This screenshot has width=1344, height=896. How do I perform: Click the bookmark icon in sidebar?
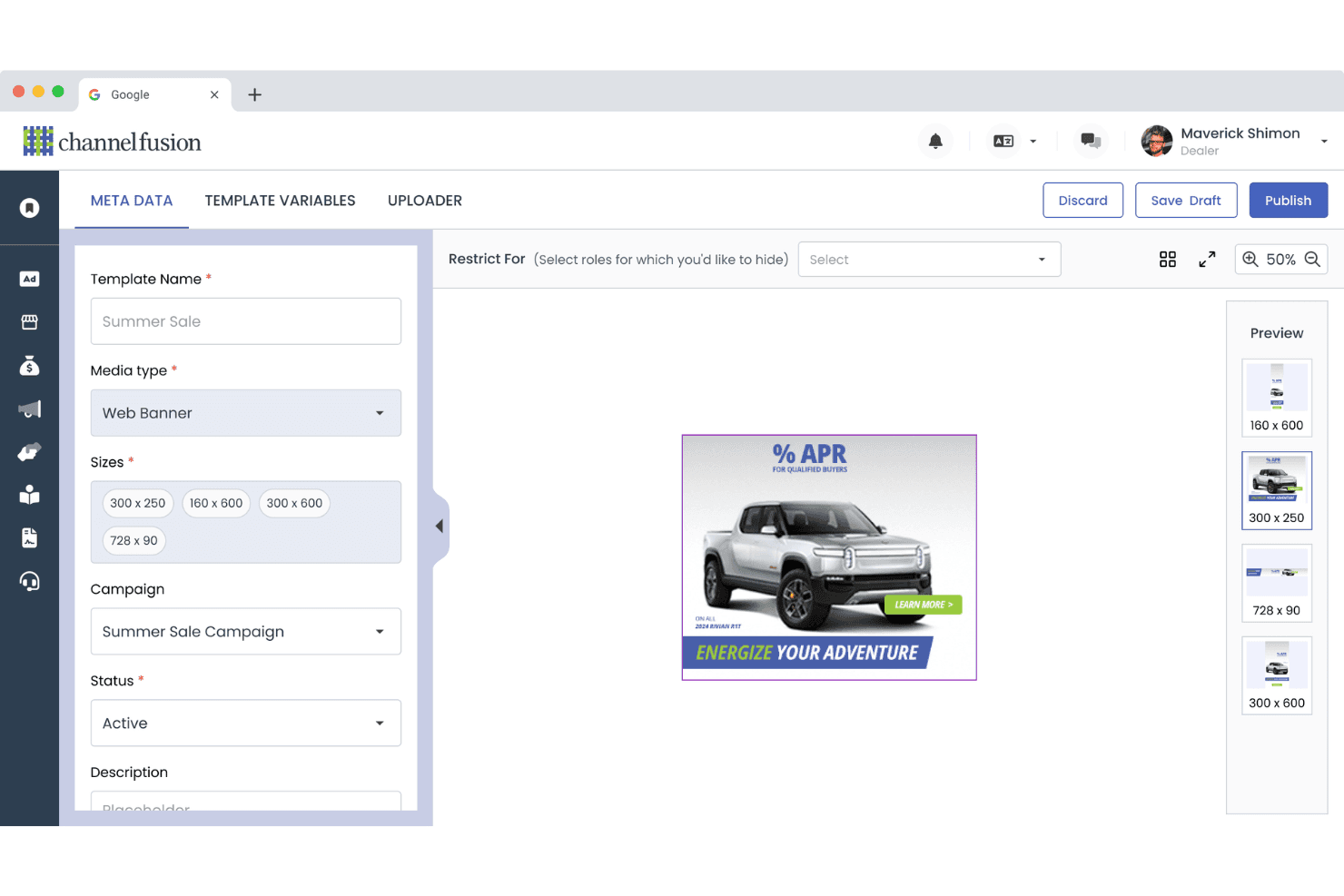pyautogui.click(x=30, y=208)
